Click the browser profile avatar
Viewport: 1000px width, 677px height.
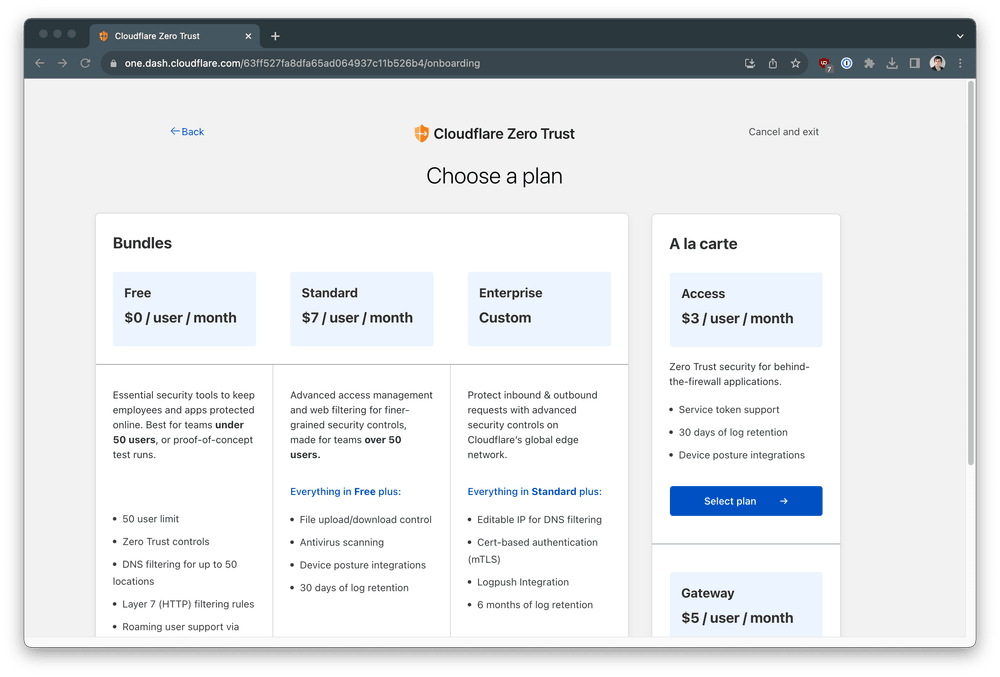tap(937, 62)
